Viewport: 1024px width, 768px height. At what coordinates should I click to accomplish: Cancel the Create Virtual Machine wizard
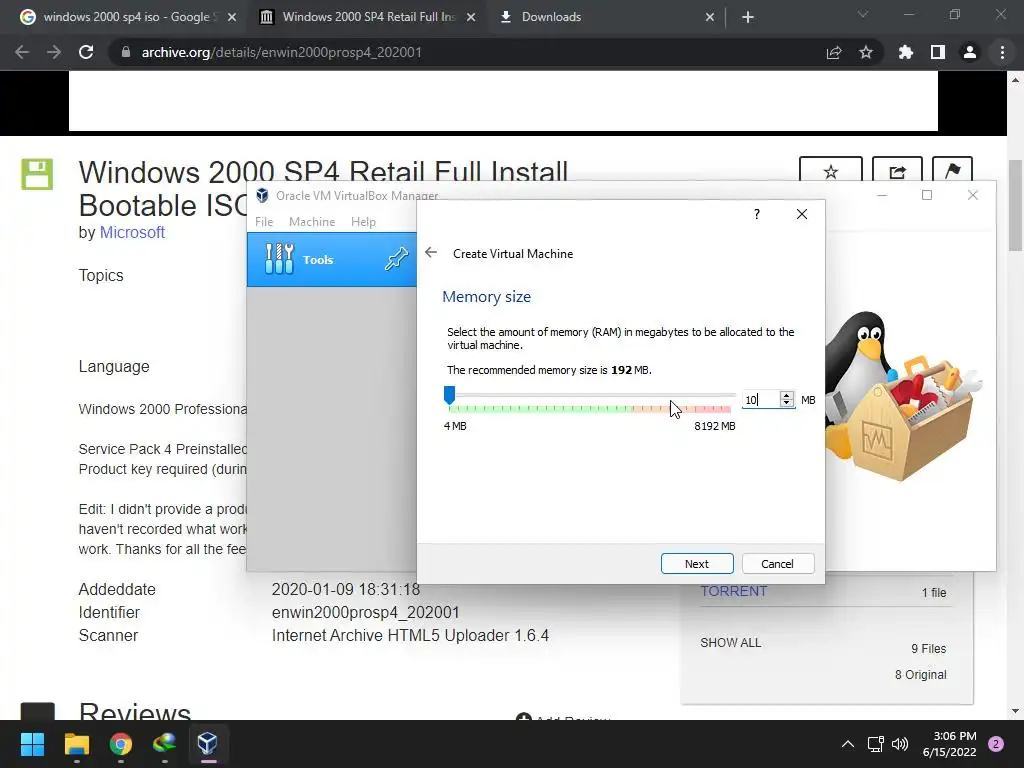(777, 564)
